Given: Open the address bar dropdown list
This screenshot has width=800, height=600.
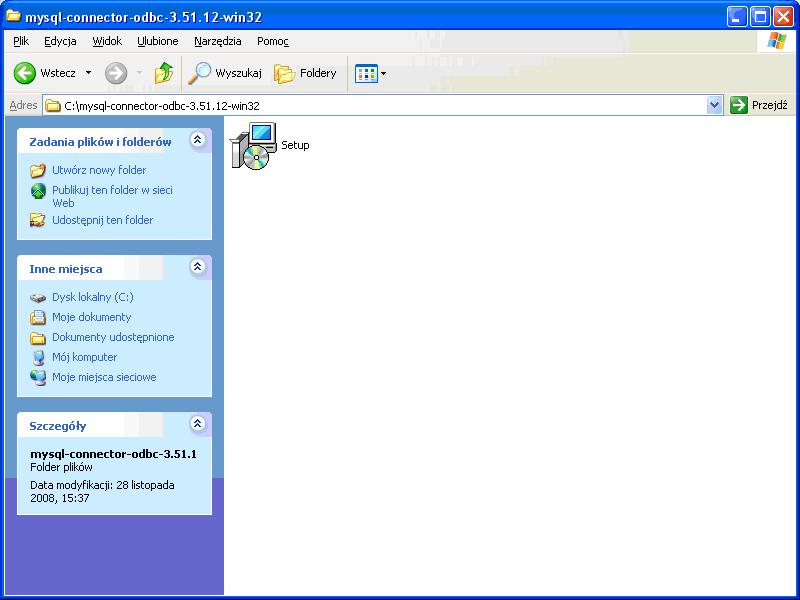Looking at the screenshot, I should point(714,105).
